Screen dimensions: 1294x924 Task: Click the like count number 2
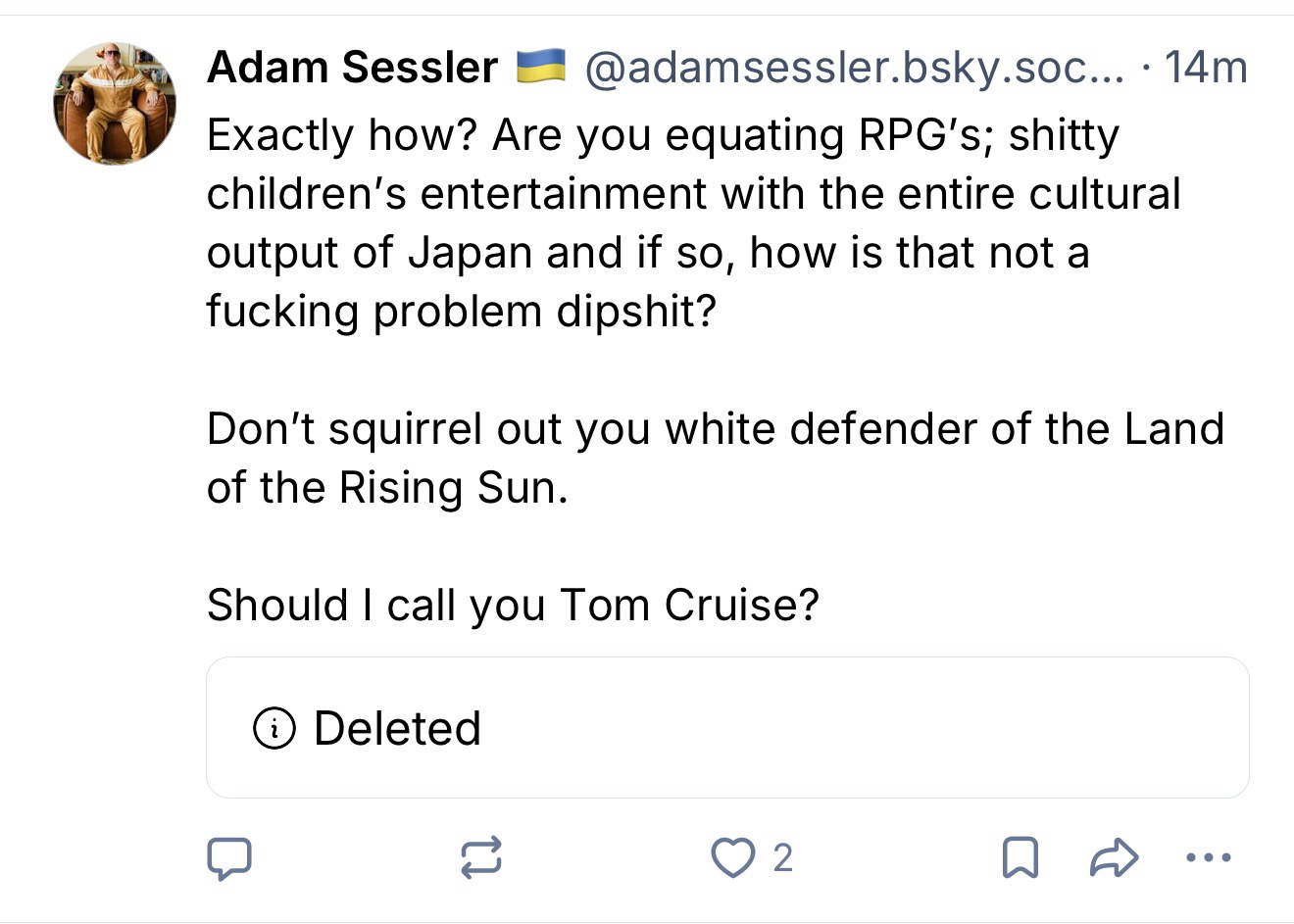point(782,859)
